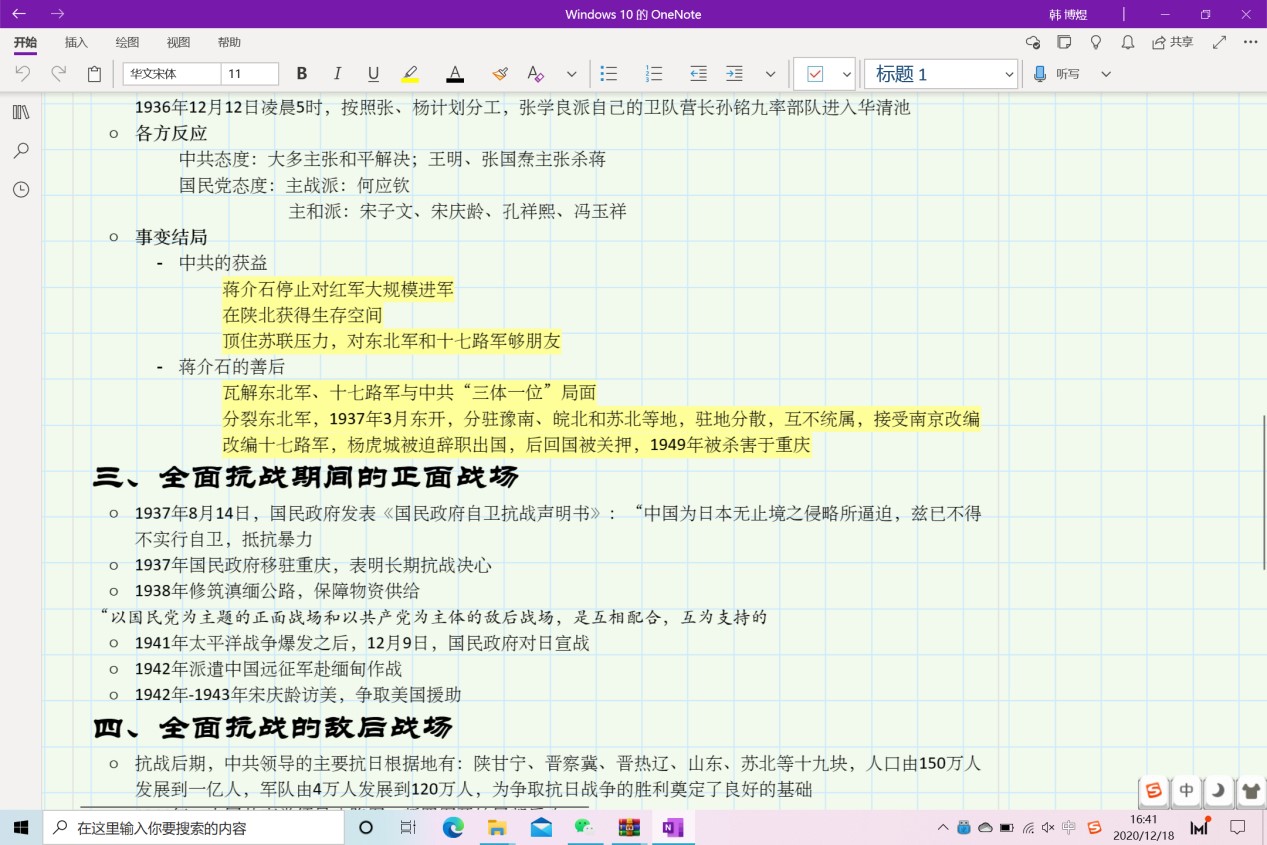1267x845 pixels.
Task: Open recent notes clock icon
Action: pos(21,189)
